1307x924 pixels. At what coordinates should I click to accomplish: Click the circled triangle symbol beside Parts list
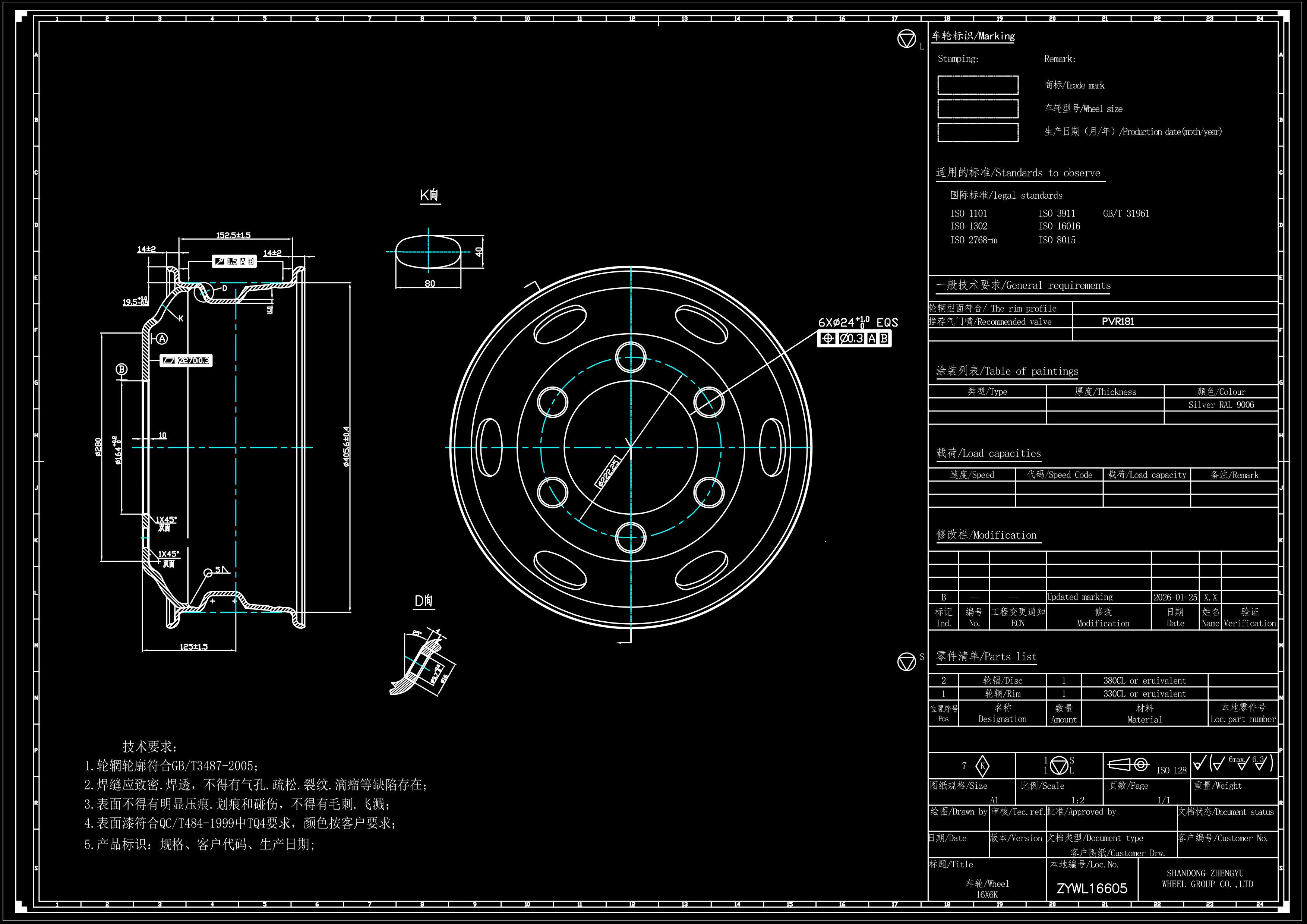tap(906, 662)
